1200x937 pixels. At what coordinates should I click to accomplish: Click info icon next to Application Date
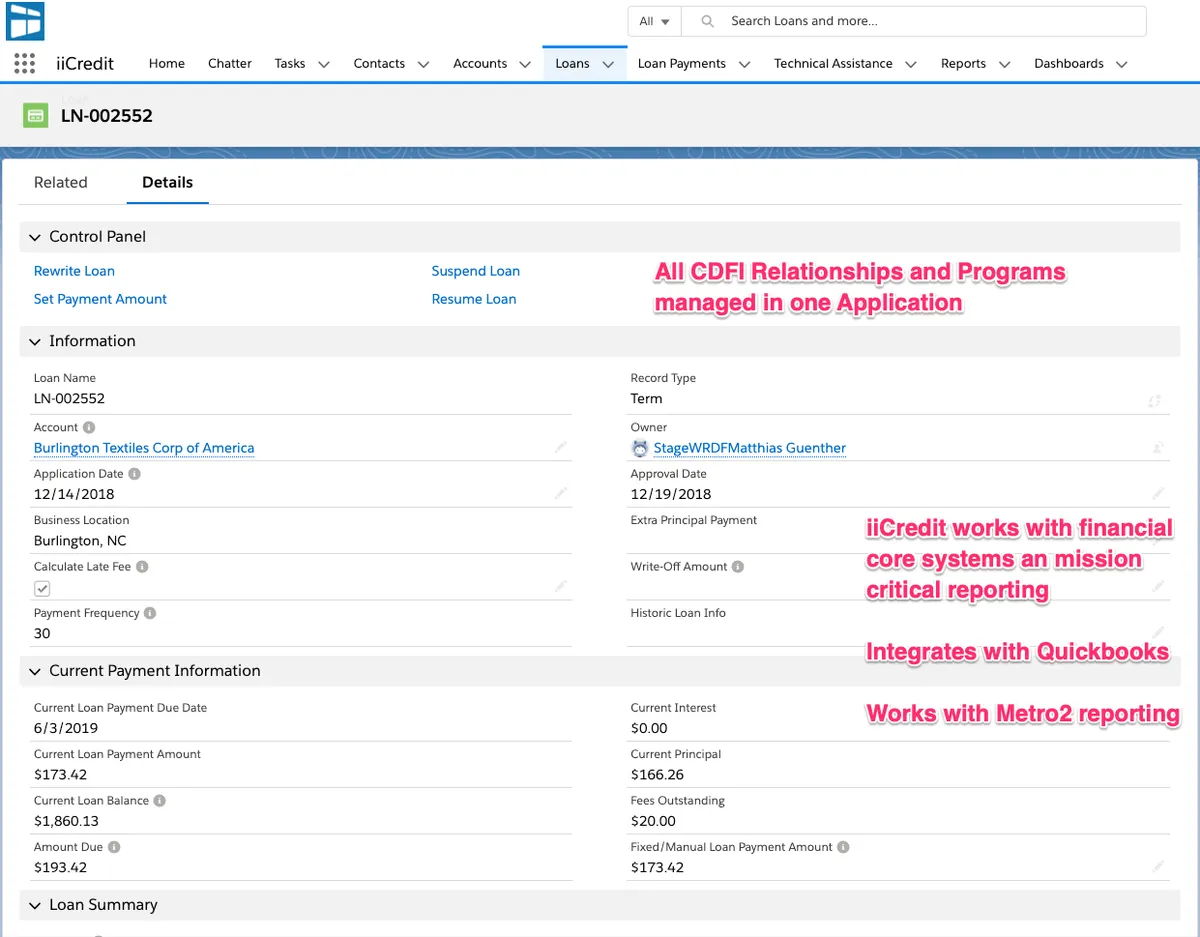[135, 474]
